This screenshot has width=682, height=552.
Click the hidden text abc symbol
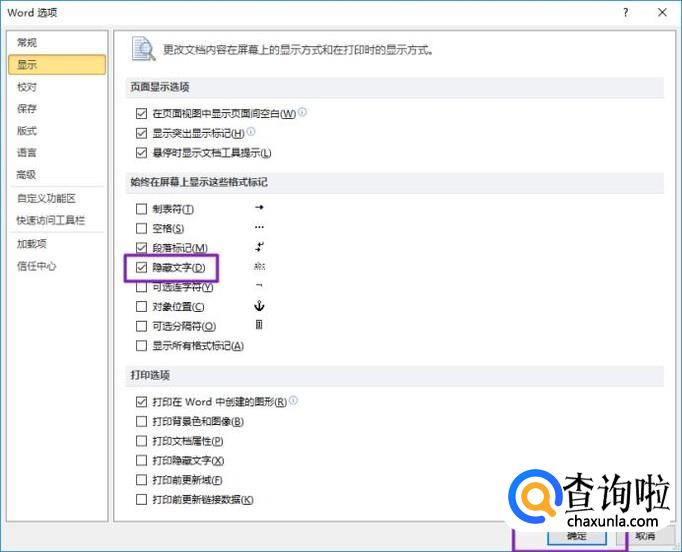click(259, 266)
